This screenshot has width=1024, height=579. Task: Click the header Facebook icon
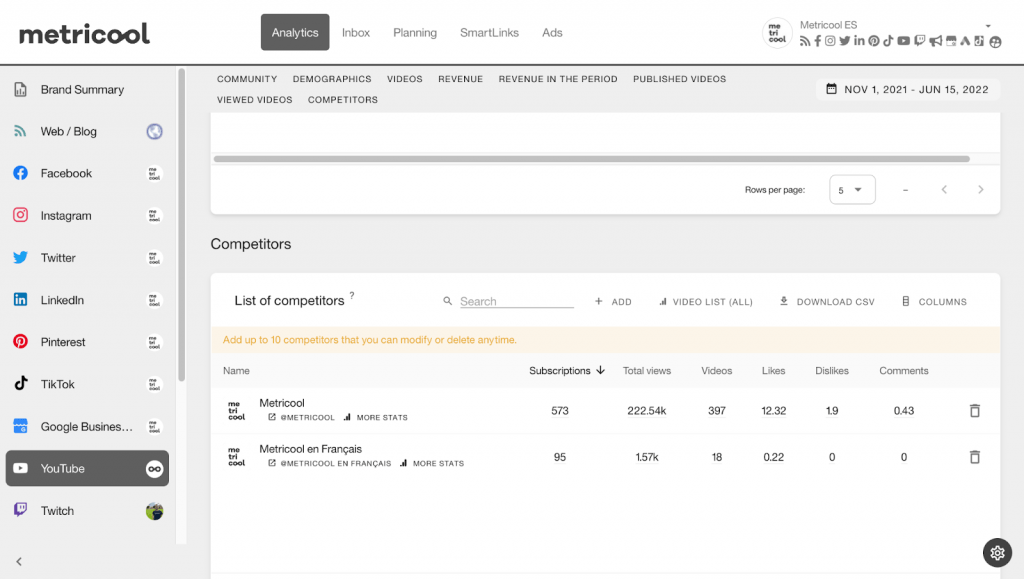[818, 41]
